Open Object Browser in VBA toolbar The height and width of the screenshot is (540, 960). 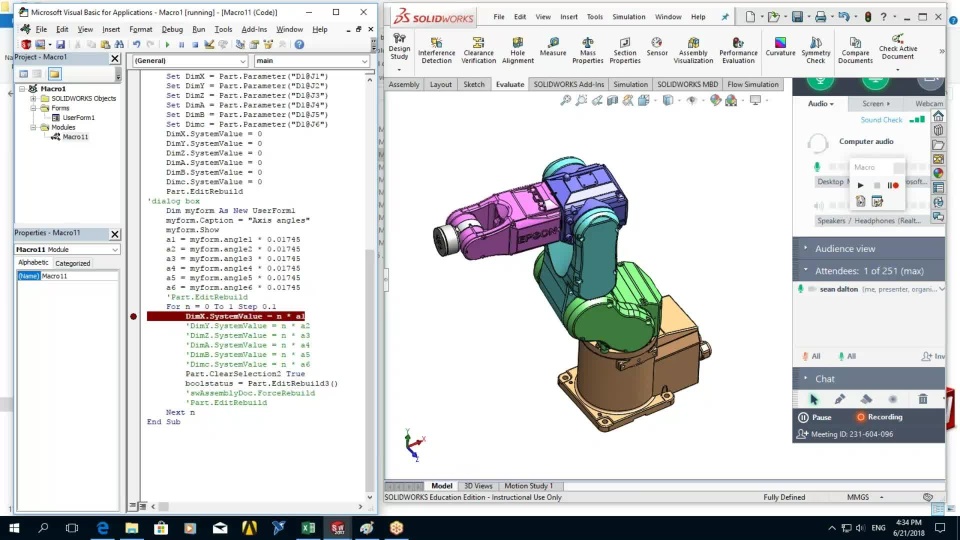point(268,45)
